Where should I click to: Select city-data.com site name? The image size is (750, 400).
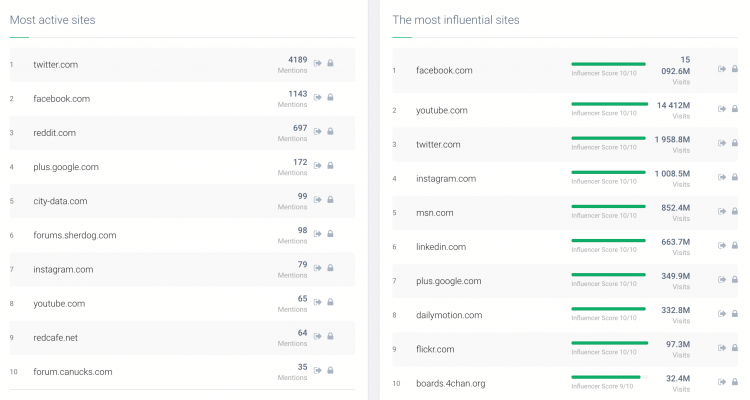[x=60, y=201]
